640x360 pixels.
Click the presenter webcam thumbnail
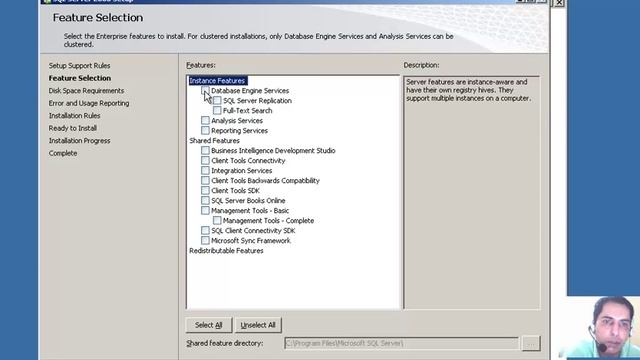coord(603,328)
